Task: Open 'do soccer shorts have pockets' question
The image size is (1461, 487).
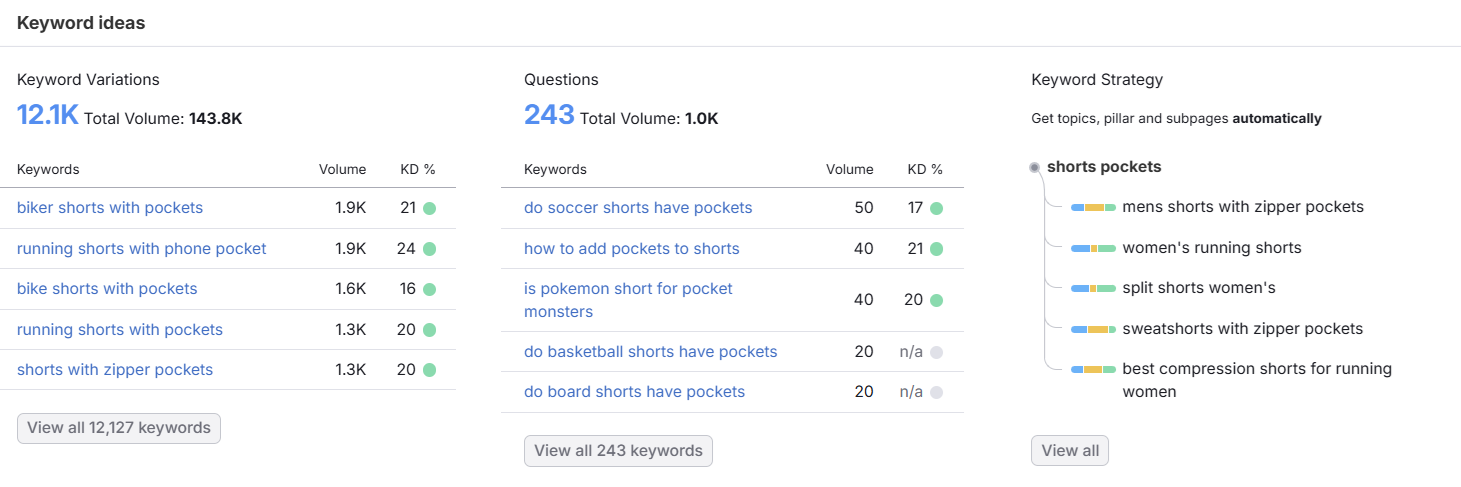Action: tap(638, 208)
